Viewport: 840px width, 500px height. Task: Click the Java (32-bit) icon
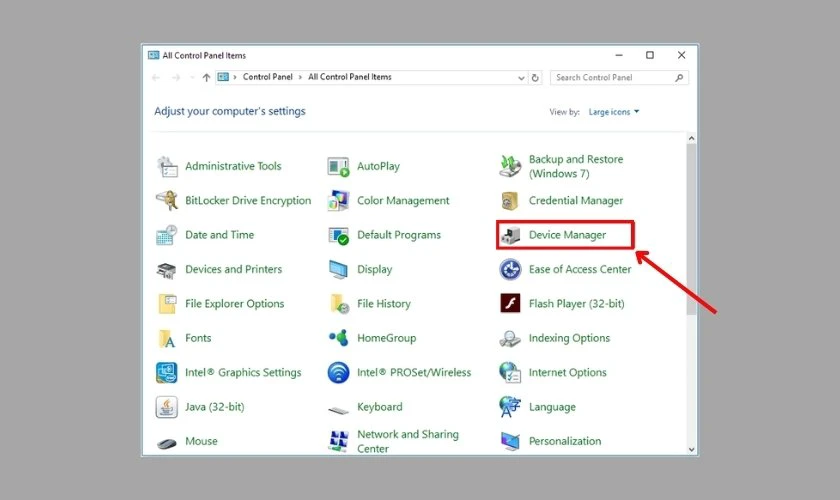coord(167,407)
